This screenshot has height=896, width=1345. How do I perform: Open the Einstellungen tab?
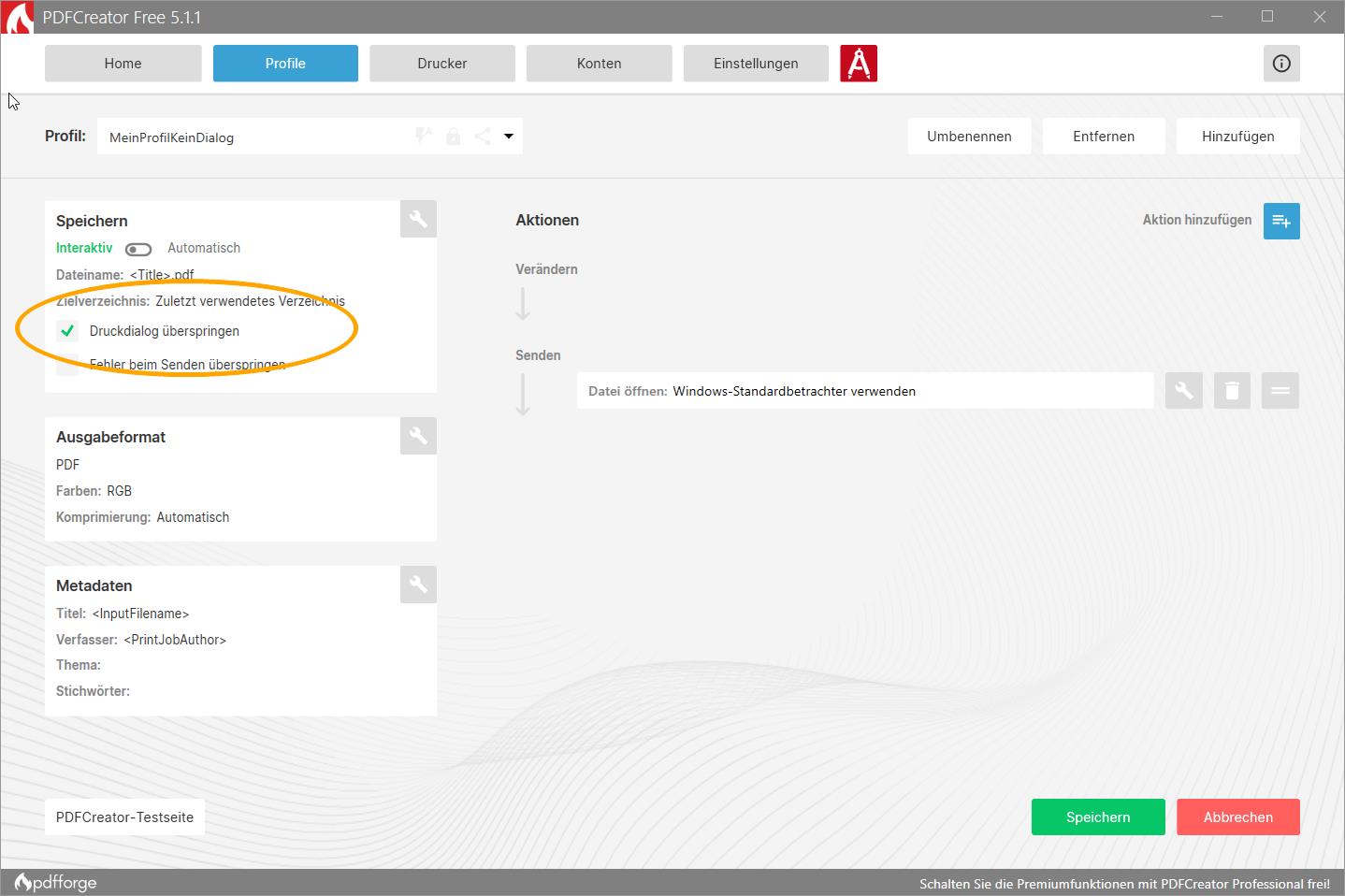(x=756, y=64)
